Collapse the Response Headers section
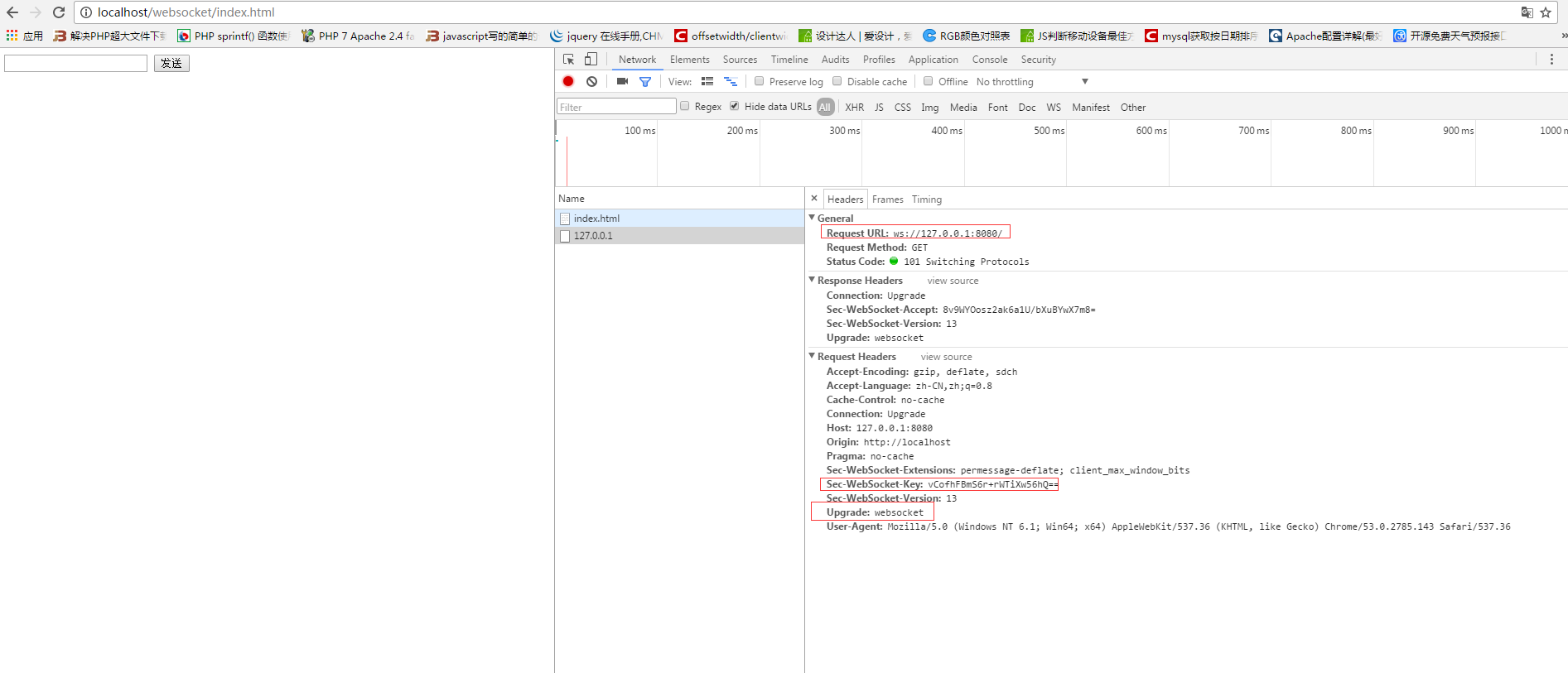Viewport: 1568px width, 673px height. pos(812,280)
